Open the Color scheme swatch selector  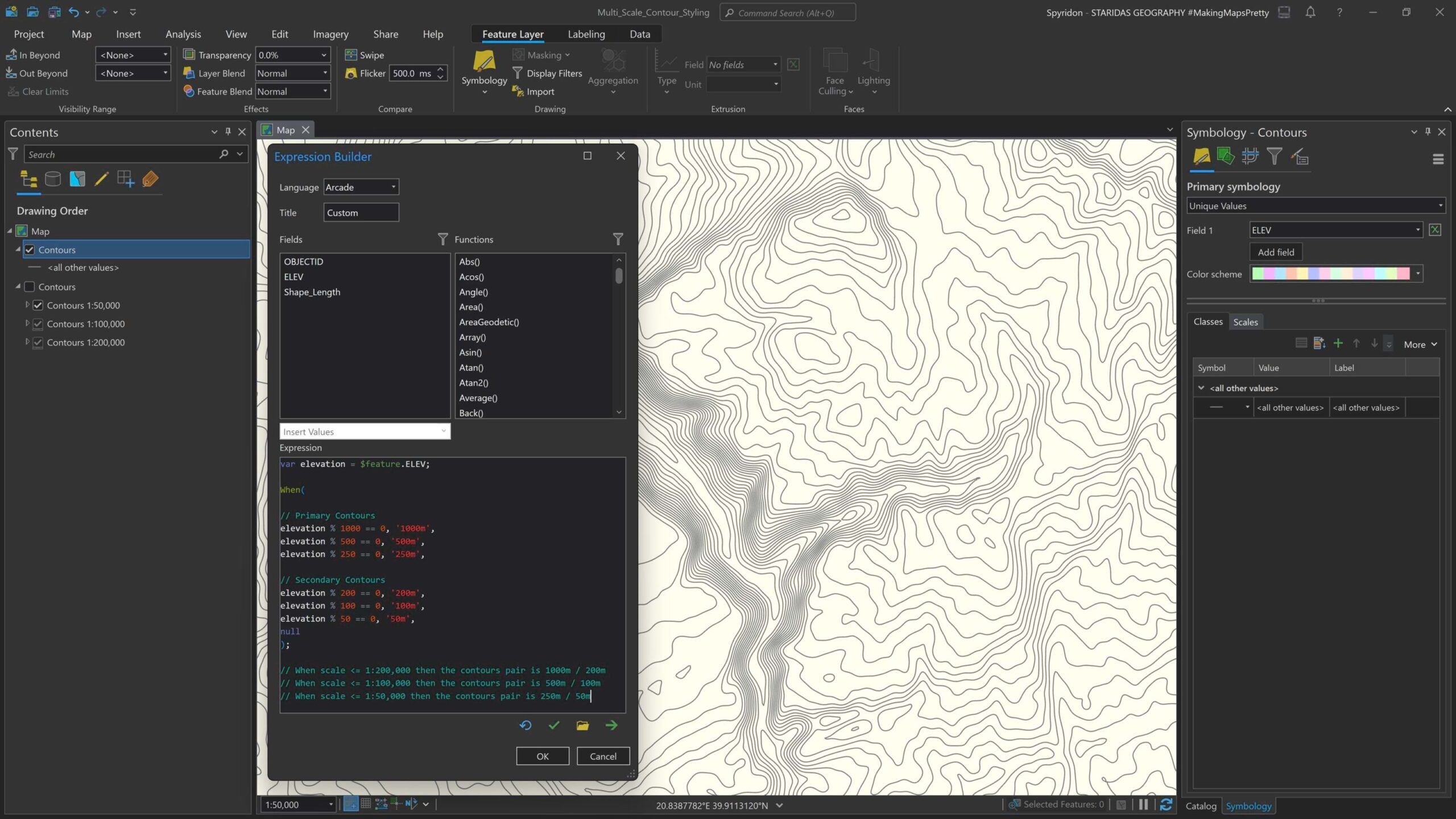tap(1336, 274)
